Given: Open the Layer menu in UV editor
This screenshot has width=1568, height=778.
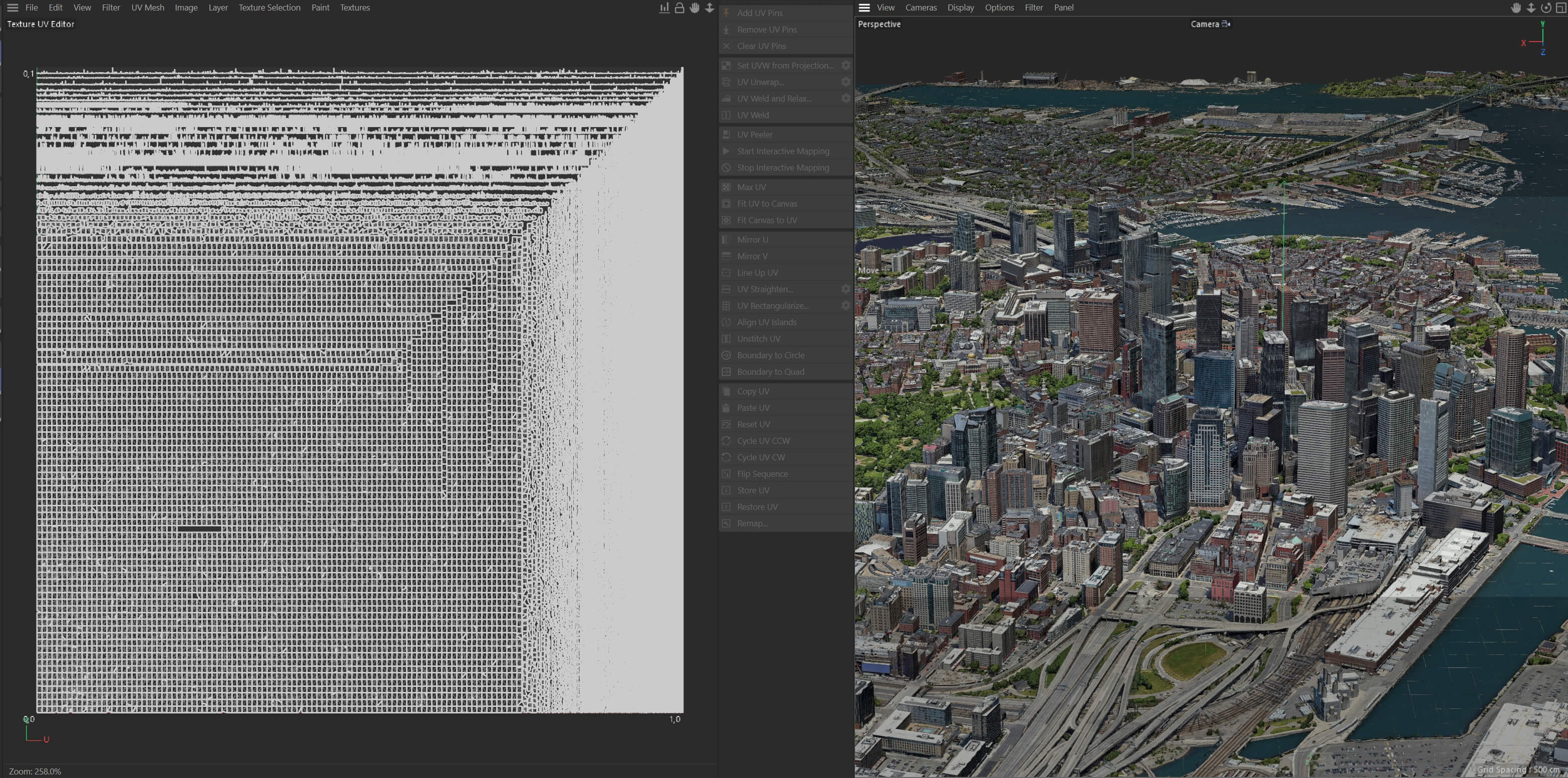Looking at the screenshot, I should pyautogui.click(x=218, y=8).
